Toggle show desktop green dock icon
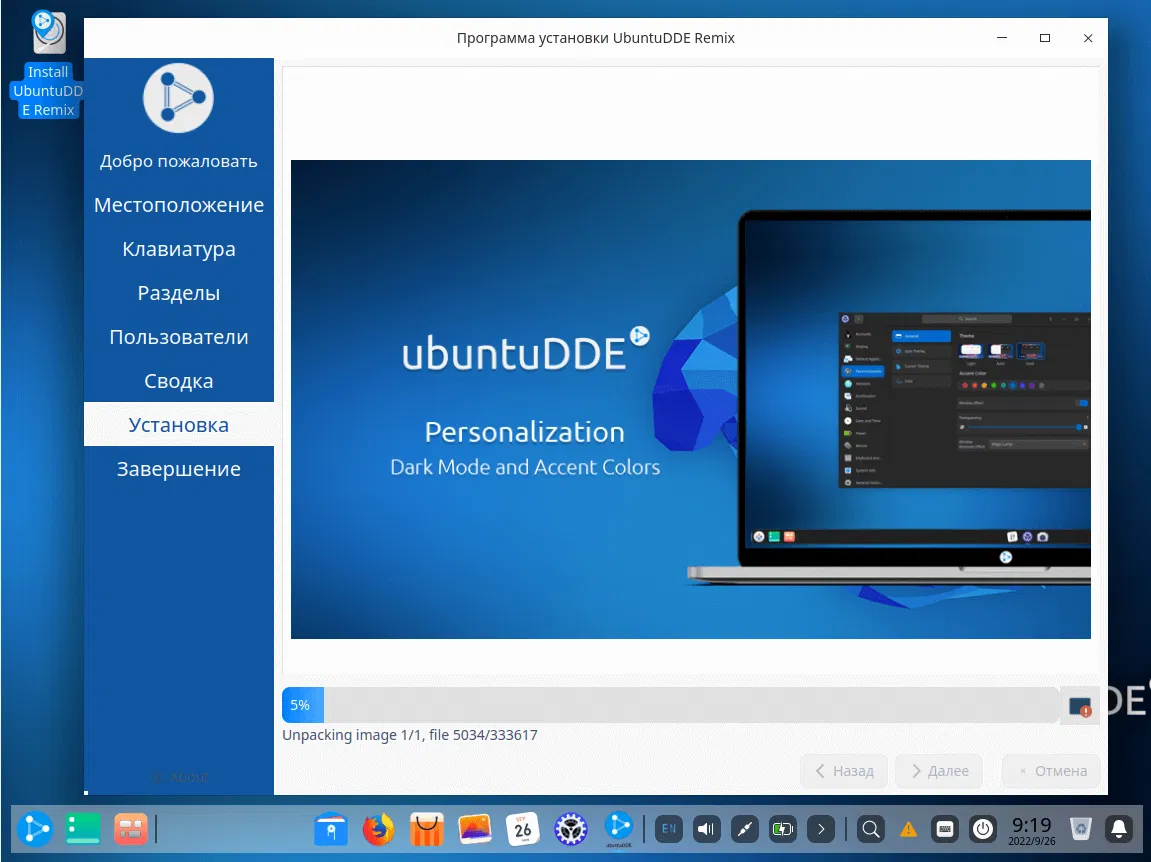Viewport: 1151px width, 862px height. coord(83,829)
